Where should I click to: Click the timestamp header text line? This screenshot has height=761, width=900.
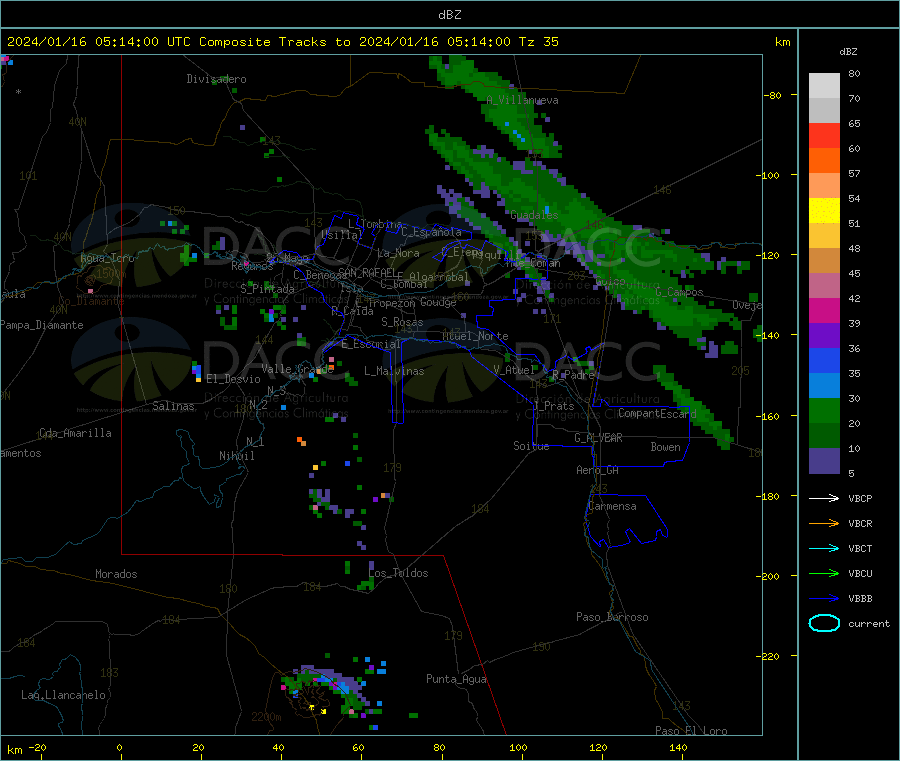282,42
